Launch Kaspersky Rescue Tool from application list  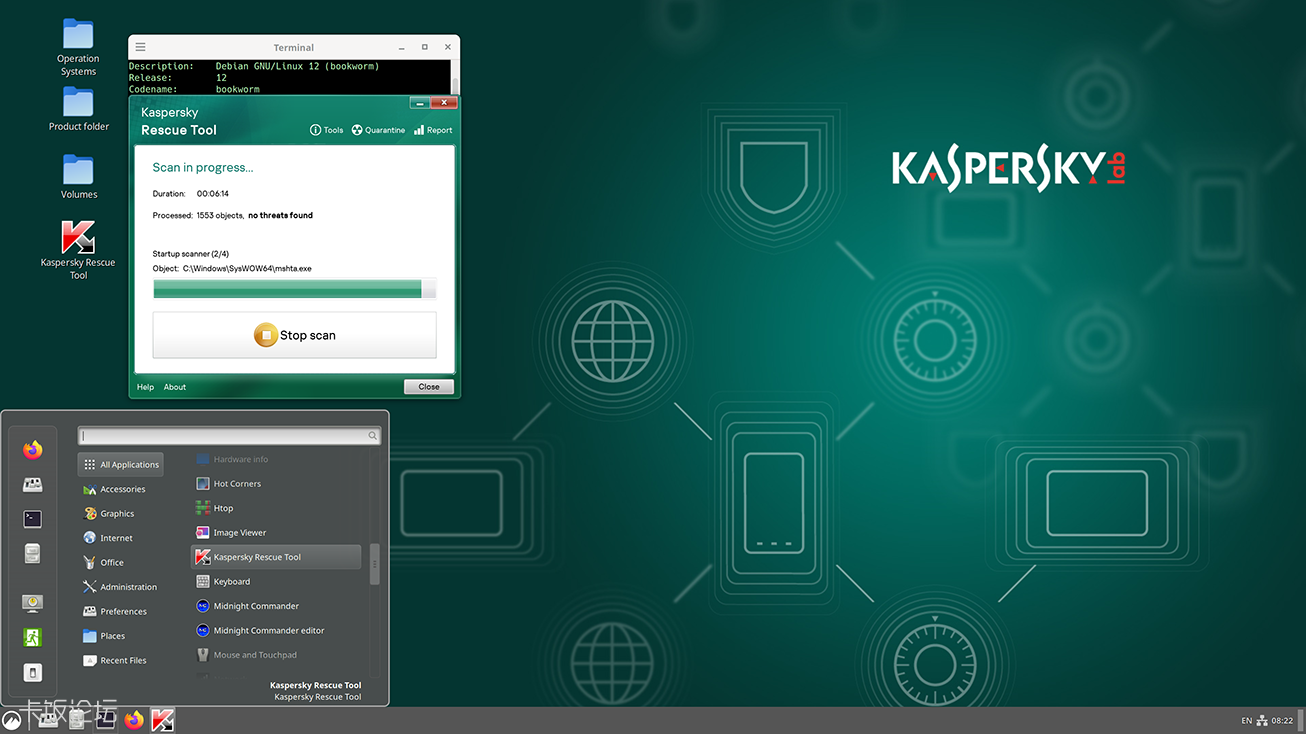[276, 557]
